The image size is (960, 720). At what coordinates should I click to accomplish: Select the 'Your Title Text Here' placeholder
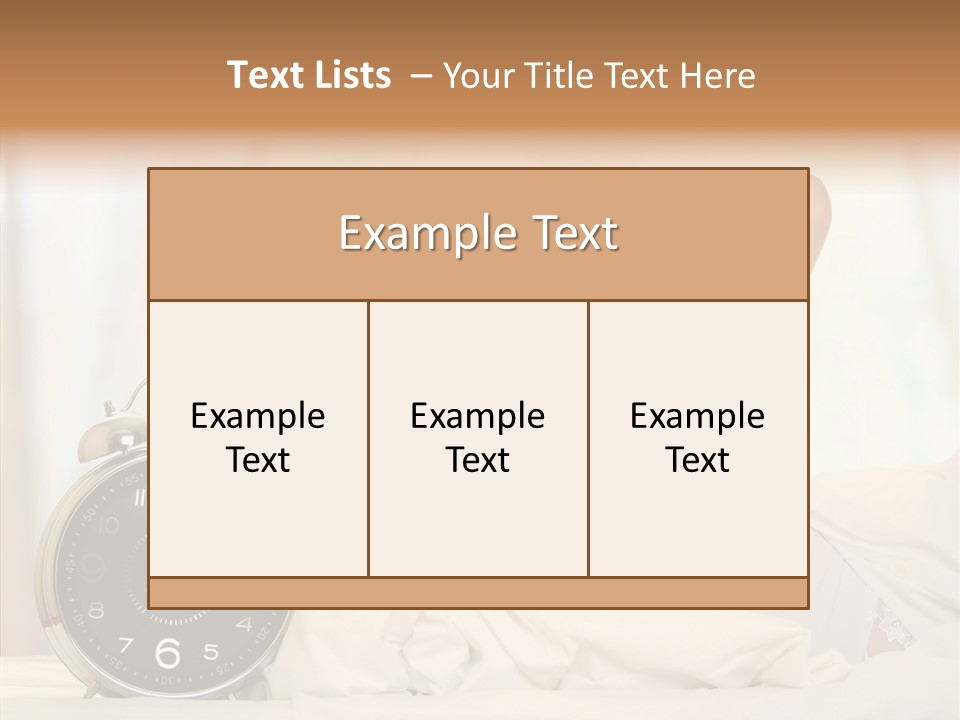[598, 76]
